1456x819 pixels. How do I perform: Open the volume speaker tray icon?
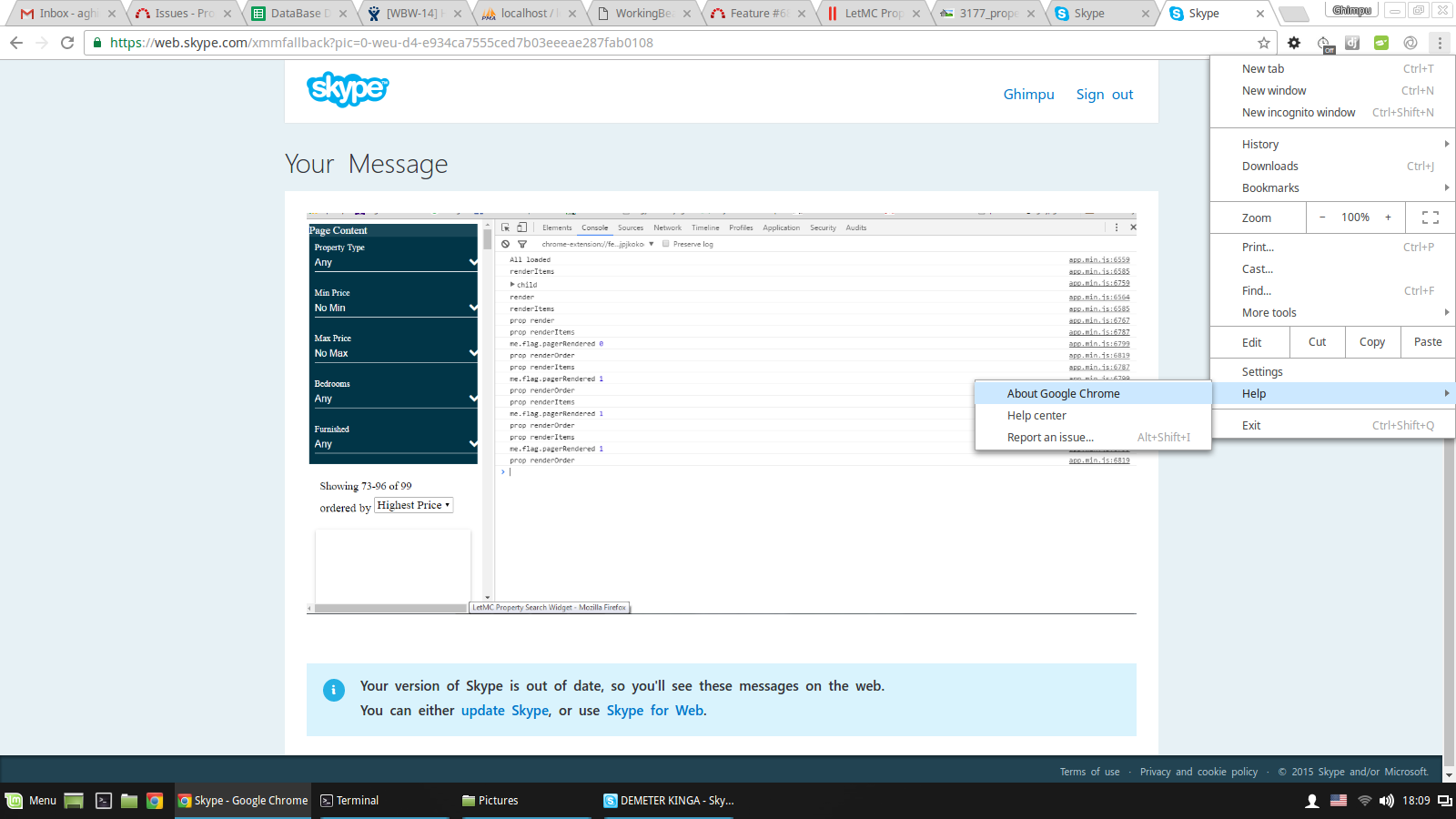tap(1386, 801)
